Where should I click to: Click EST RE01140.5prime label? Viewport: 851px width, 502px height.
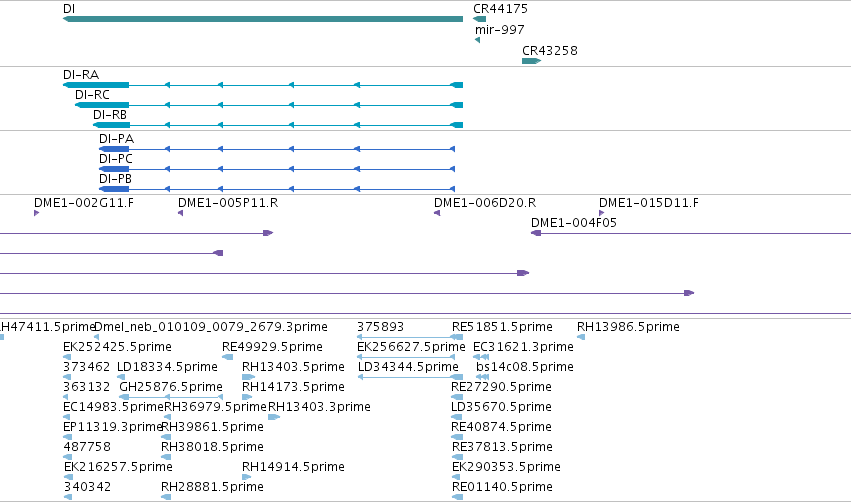[503, 487]
